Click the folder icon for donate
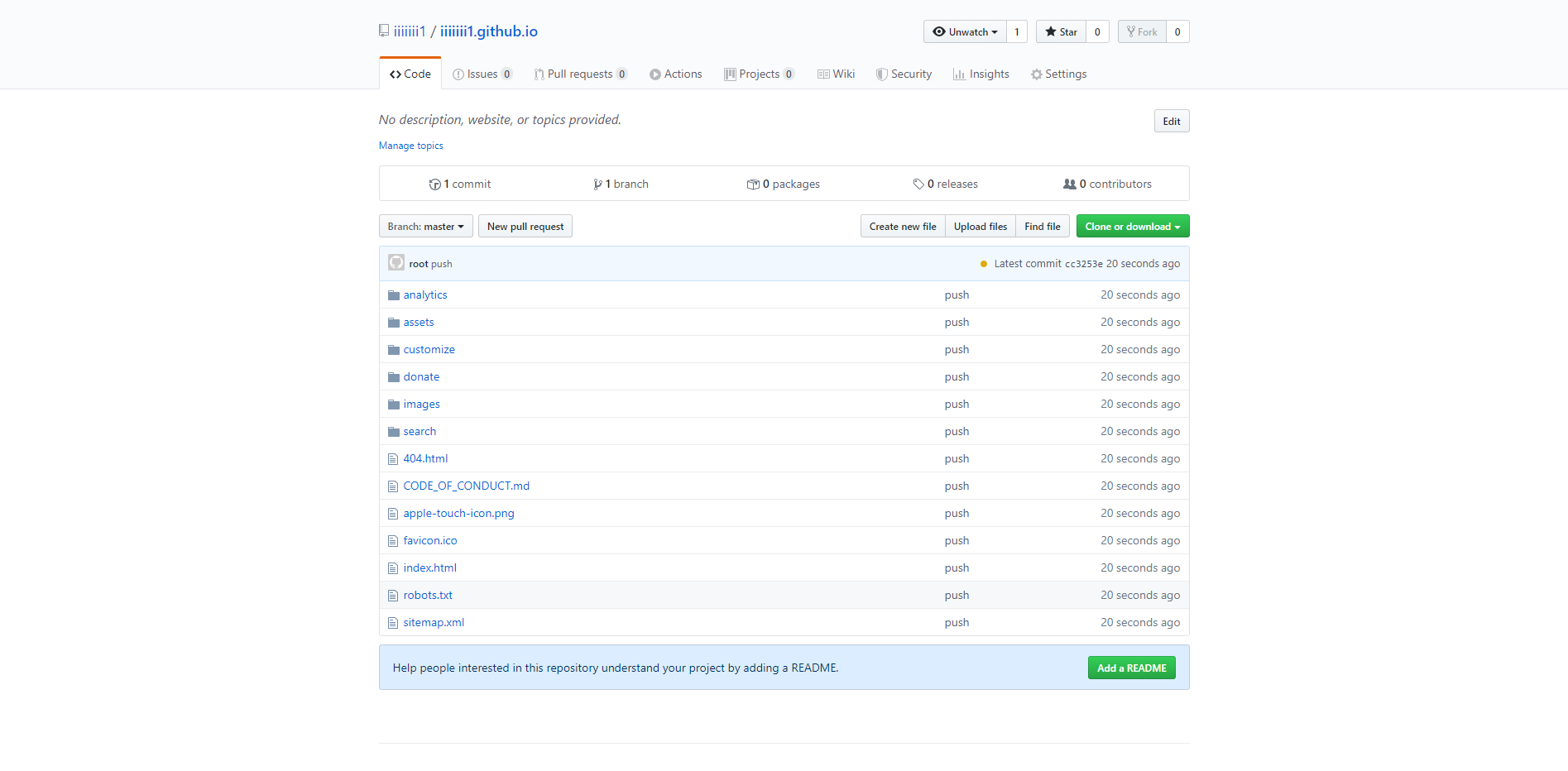 pos(394,377)
